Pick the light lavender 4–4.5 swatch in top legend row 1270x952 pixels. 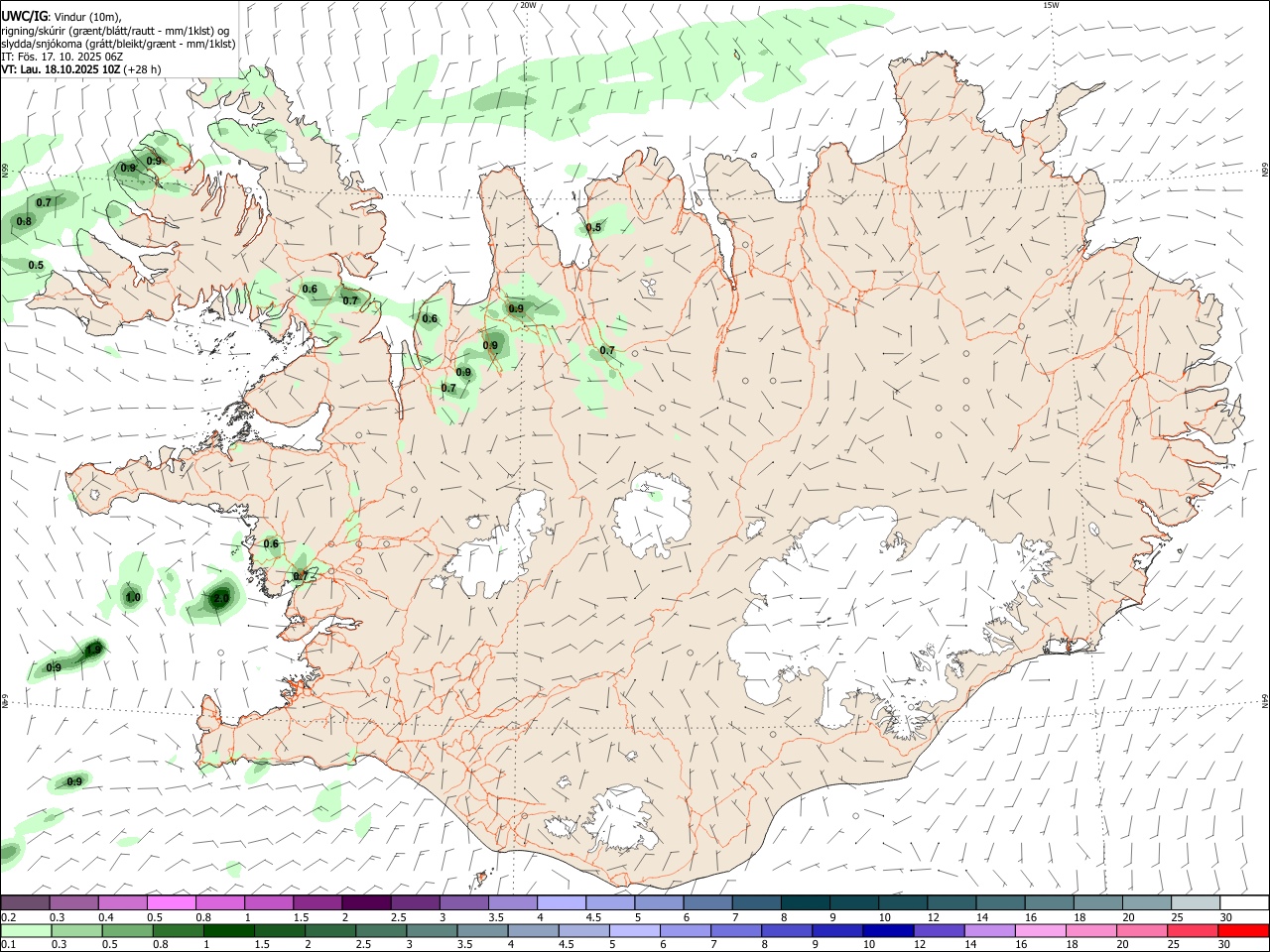[562, 902]
